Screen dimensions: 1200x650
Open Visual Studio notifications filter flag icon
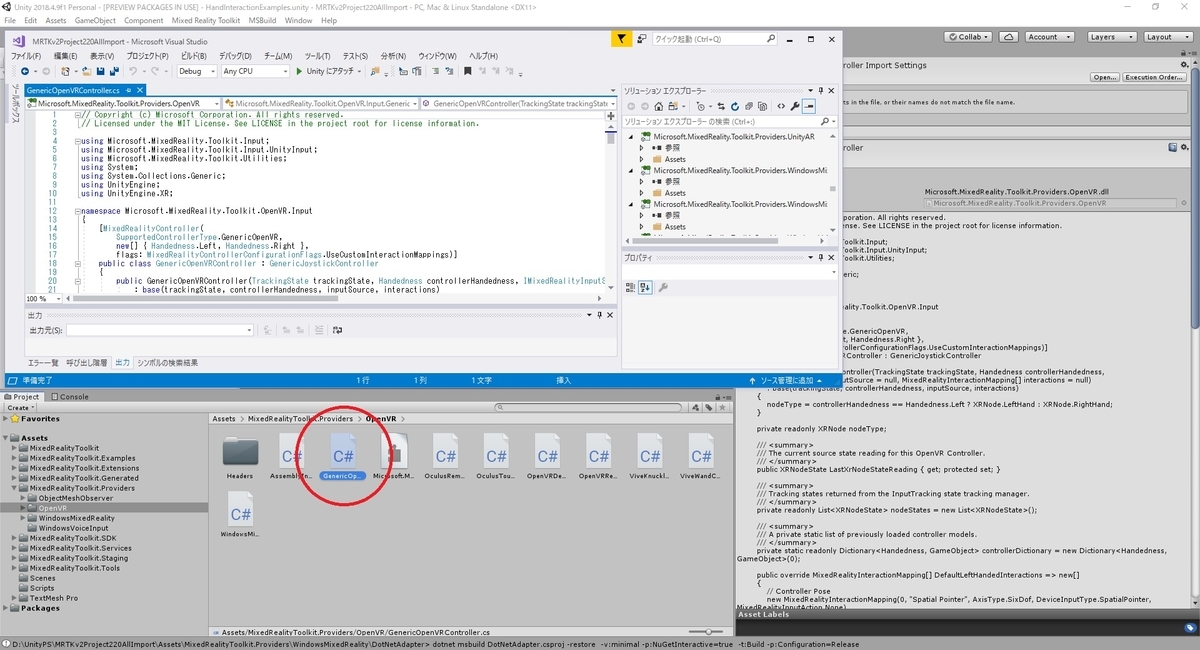point(621,39)
